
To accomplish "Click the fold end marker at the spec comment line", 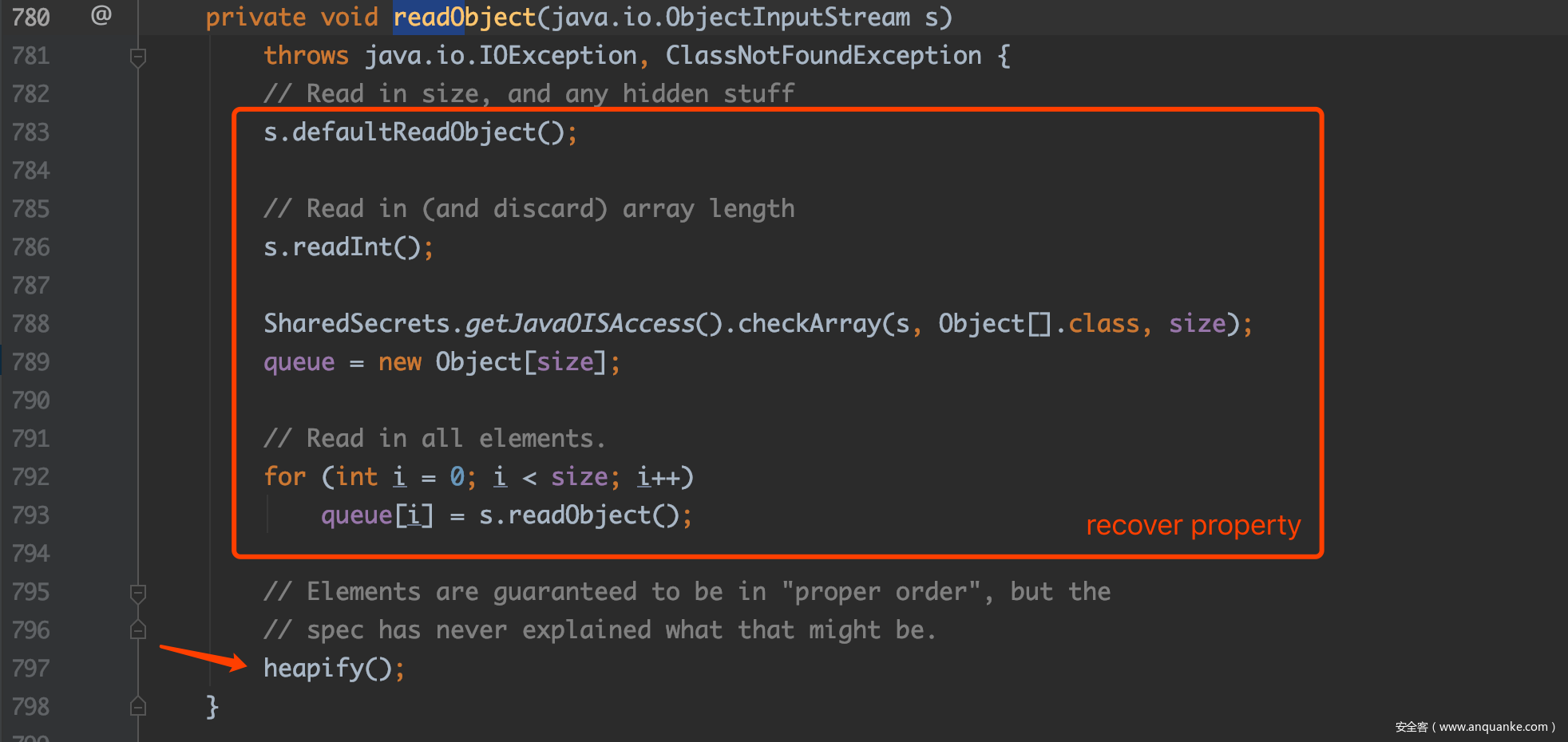I will [x=138, y=630].
